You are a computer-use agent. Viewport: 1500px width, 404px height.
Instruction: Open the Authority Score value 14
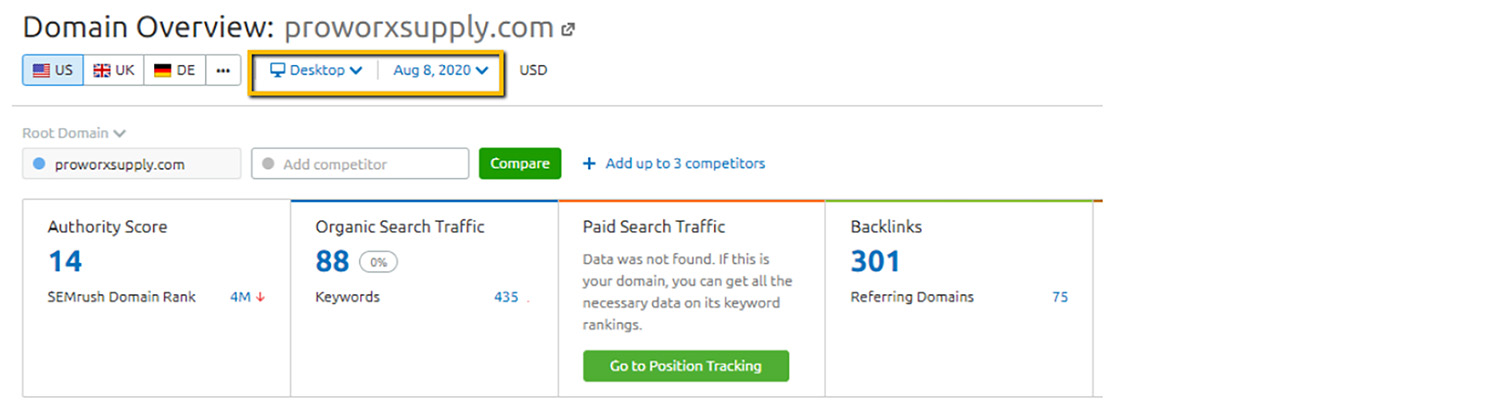[65, 262]
